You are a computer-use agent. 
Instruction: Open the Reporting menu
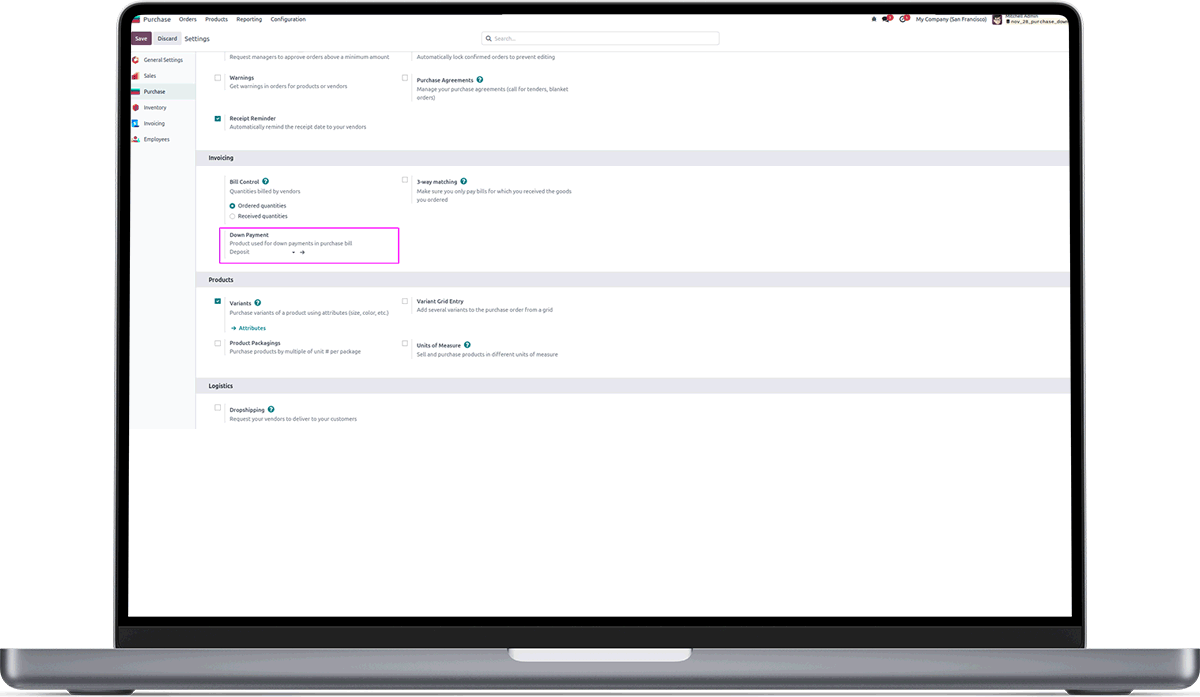249,19
